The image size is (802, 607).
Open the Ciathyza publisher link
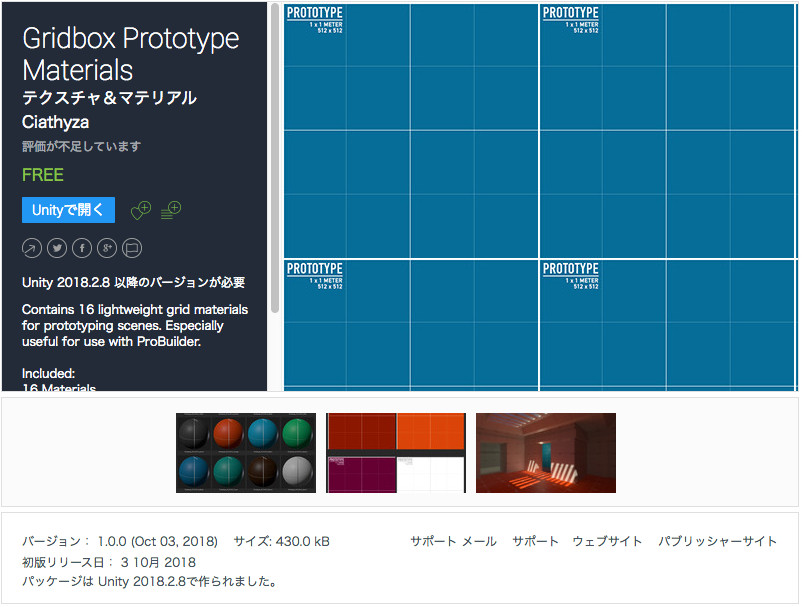point(55,122)
